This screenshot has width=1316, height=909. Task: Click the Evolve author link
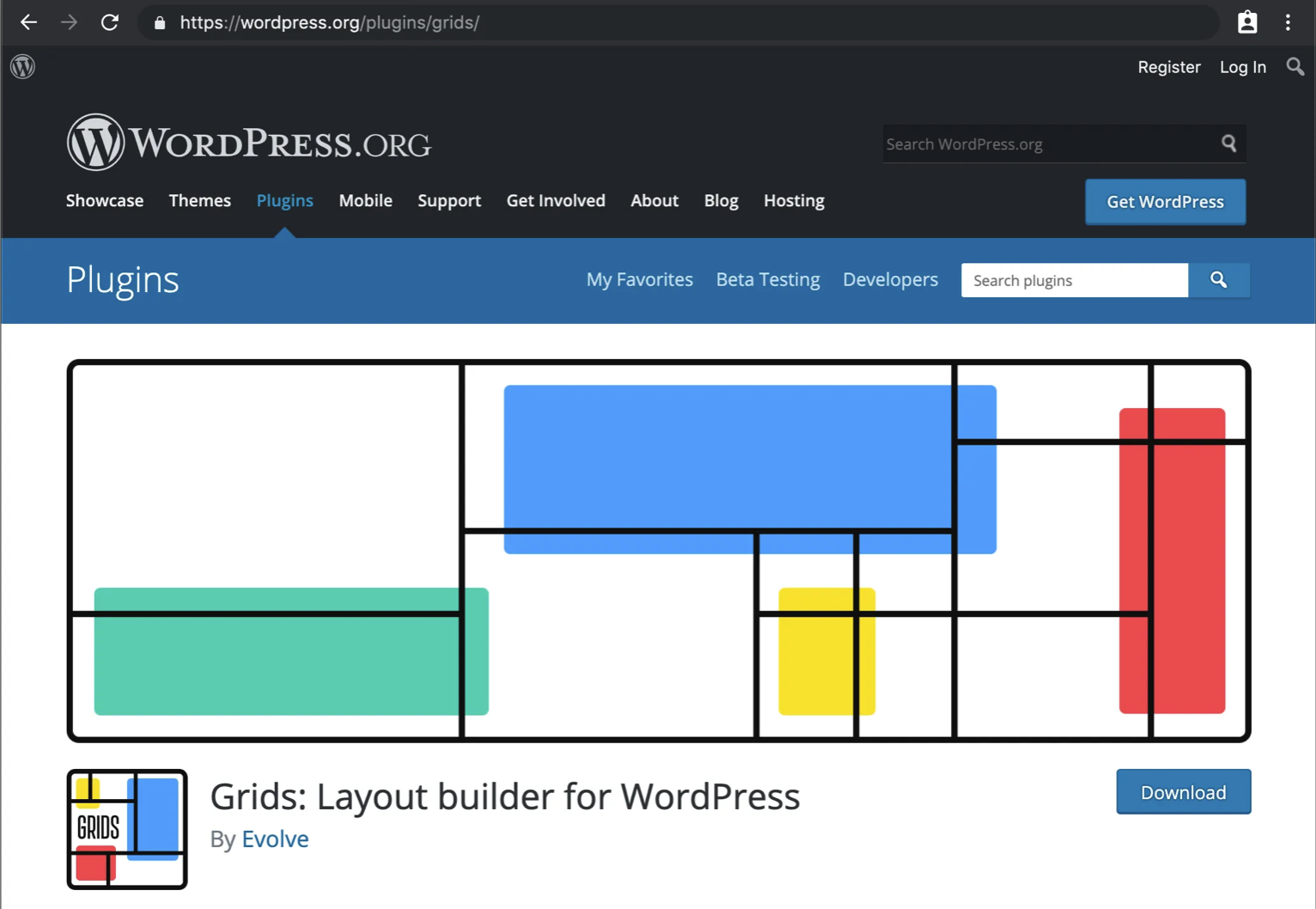click(x=275, y=839)
